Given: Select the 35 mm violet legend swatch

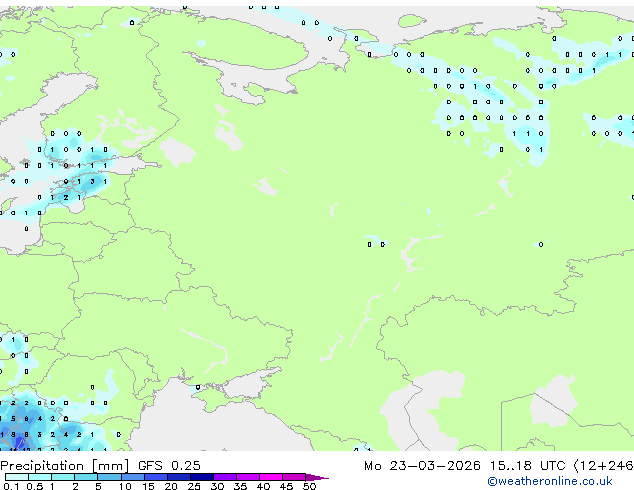Looking at the screenshot, I should coord(247,477).
